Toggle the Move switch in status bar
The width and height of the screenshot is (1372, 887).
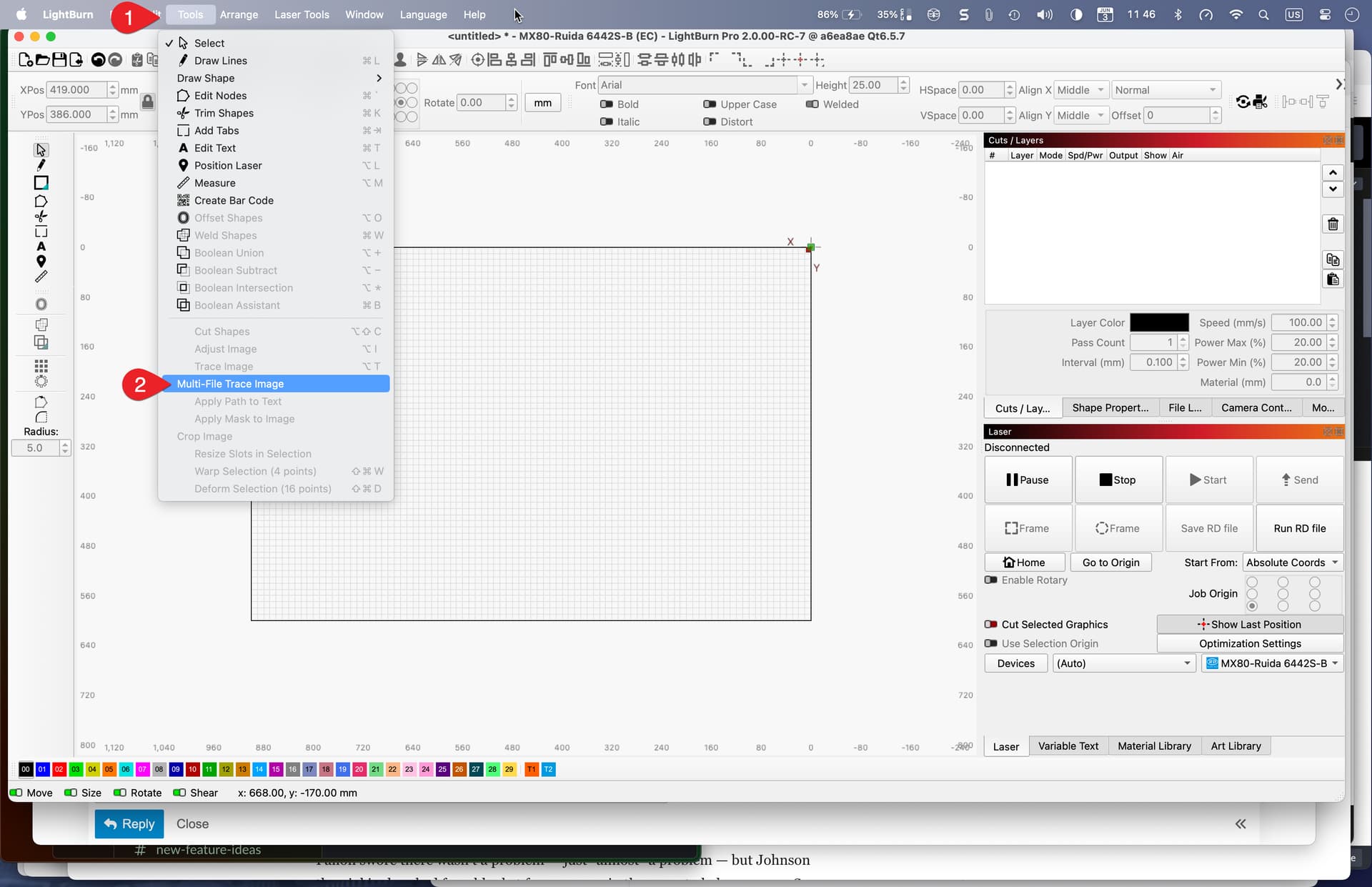[x=16, y=793]
